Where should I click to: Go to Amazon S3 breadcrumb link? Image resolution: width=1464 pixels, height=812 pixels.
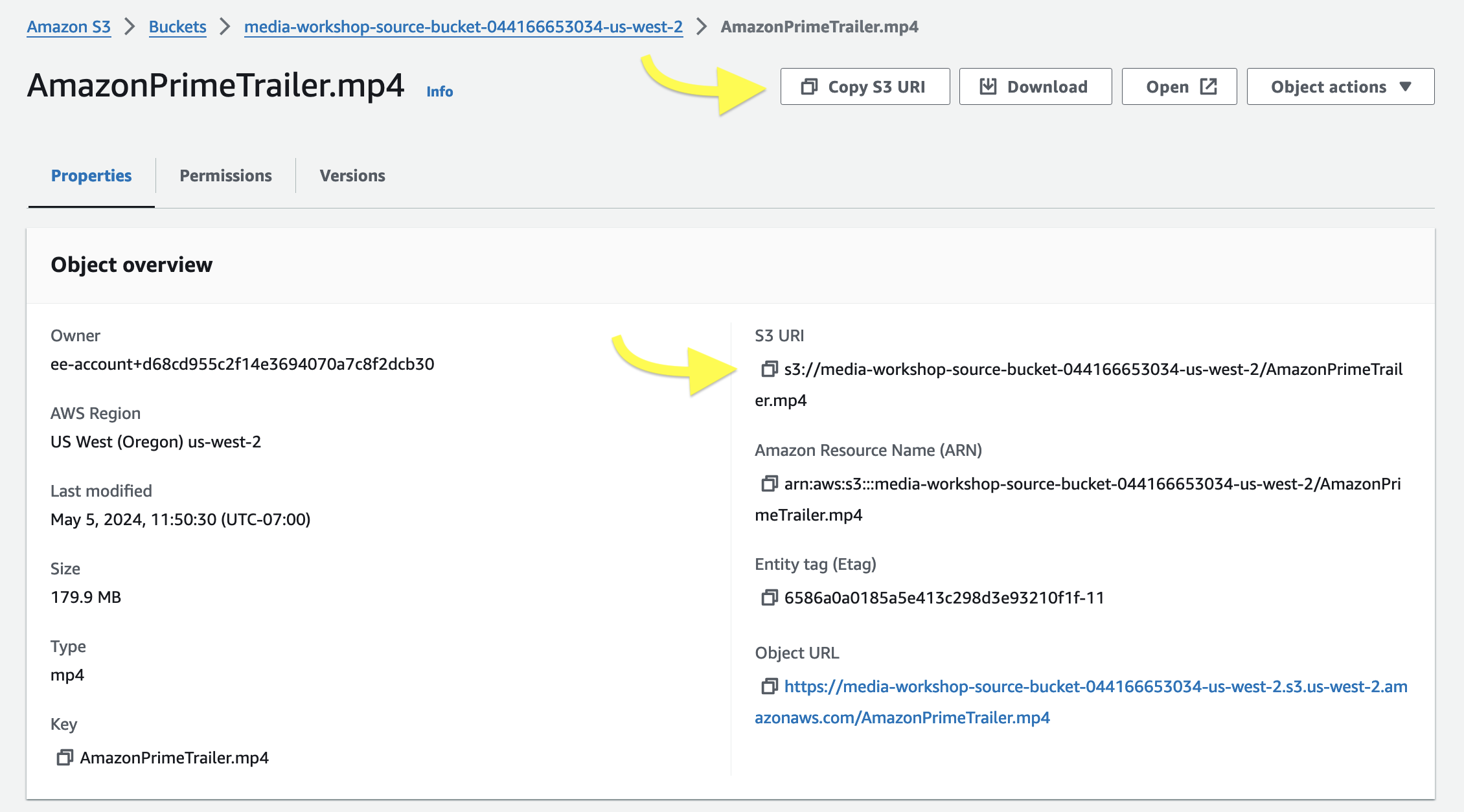click(x=69, y=27)
